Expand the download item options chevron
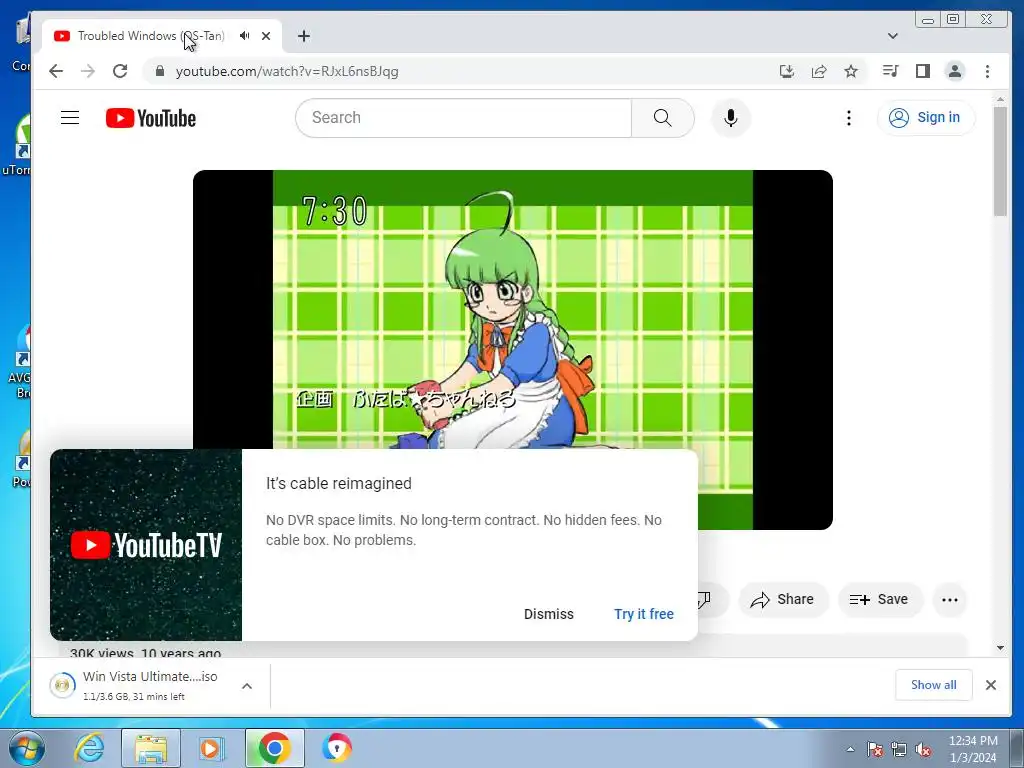Image resolution: width=1024 pixels, height=768 pixels. click(x=247, y=686)
